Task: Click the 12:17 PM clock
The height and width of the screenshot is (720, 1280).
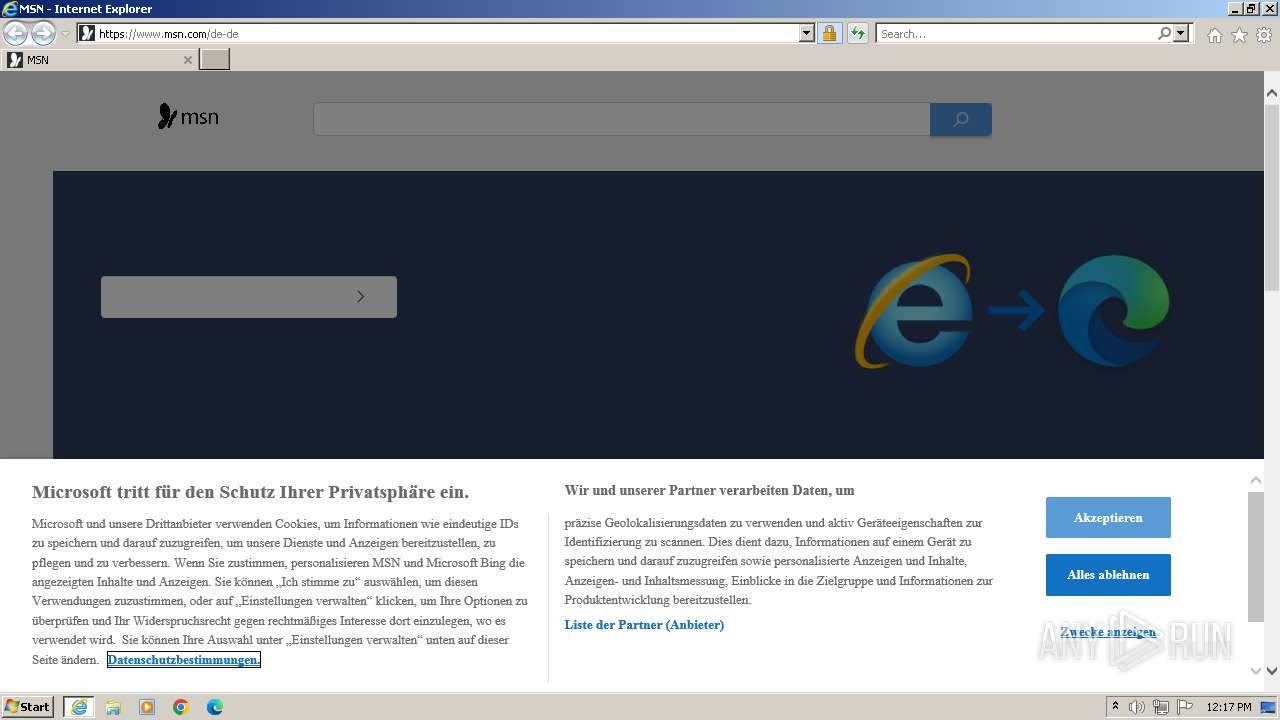Action: (x=1228, y=707)
